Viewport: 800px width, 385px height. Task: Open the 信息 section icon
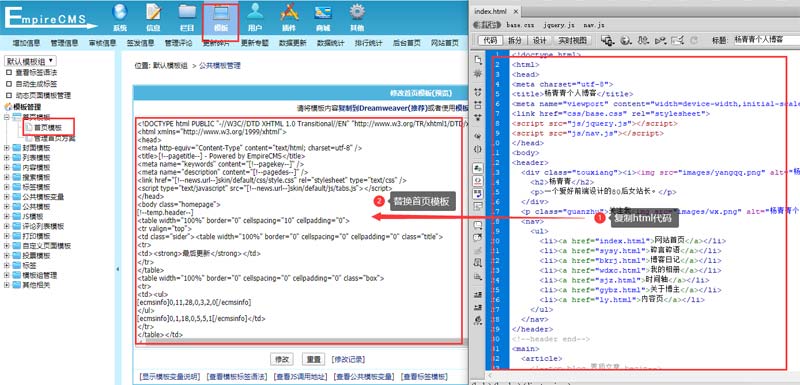[x=153, y=17]
